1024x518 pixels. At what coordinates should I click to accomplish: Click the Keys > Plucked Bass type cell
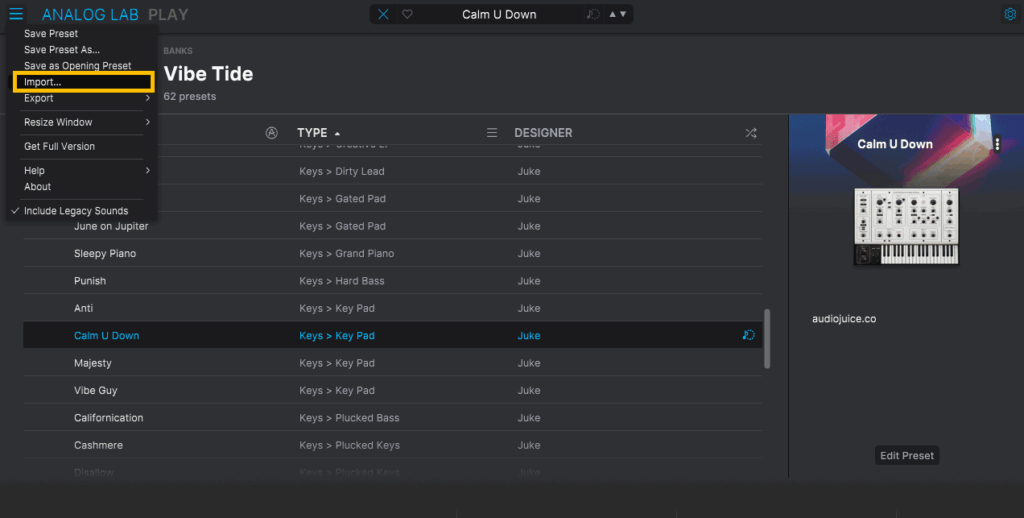pyautogui.click(x=349, y=418)
